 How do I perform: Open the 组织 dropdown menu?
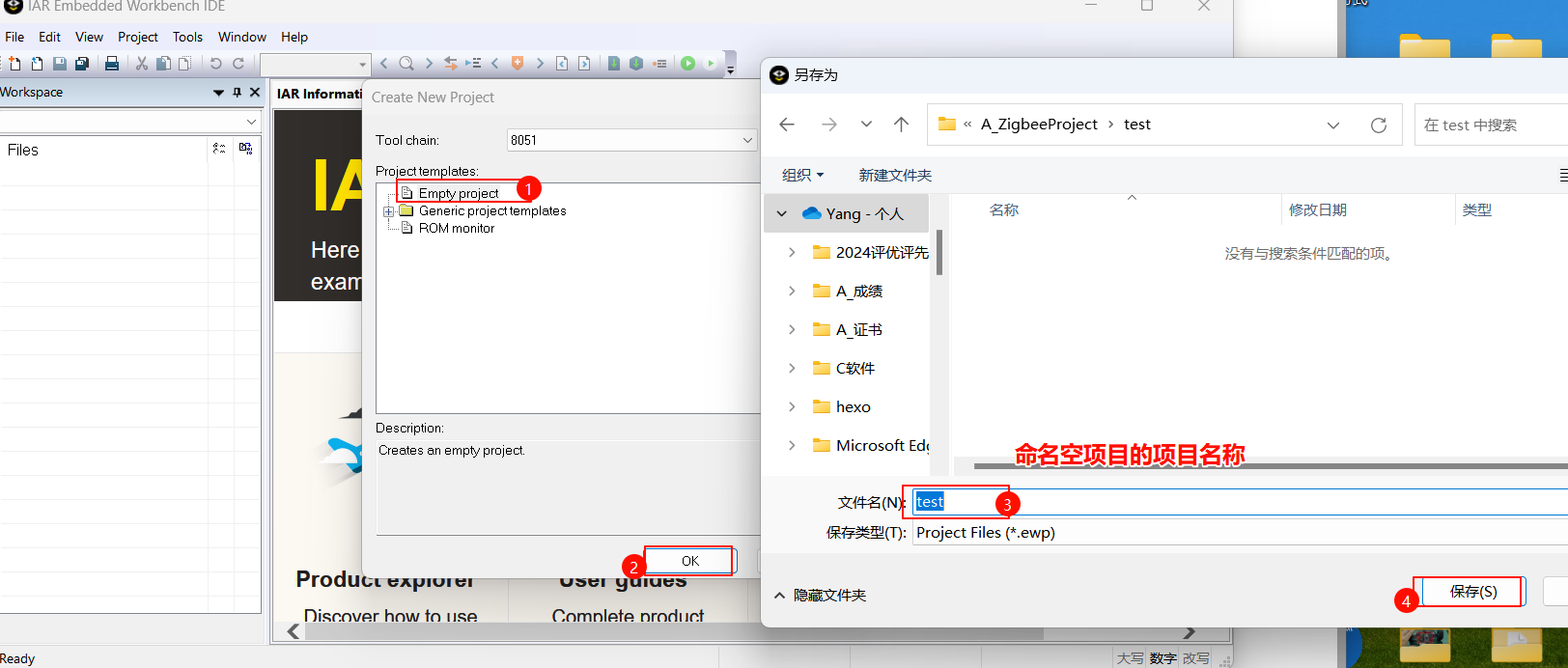point(802,176)
